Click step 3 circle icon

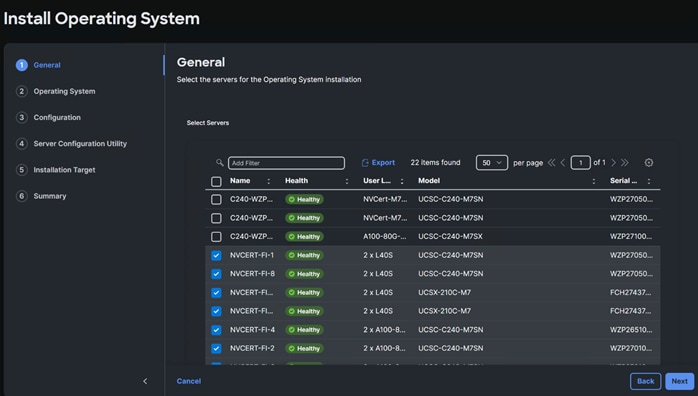point(21,117)
